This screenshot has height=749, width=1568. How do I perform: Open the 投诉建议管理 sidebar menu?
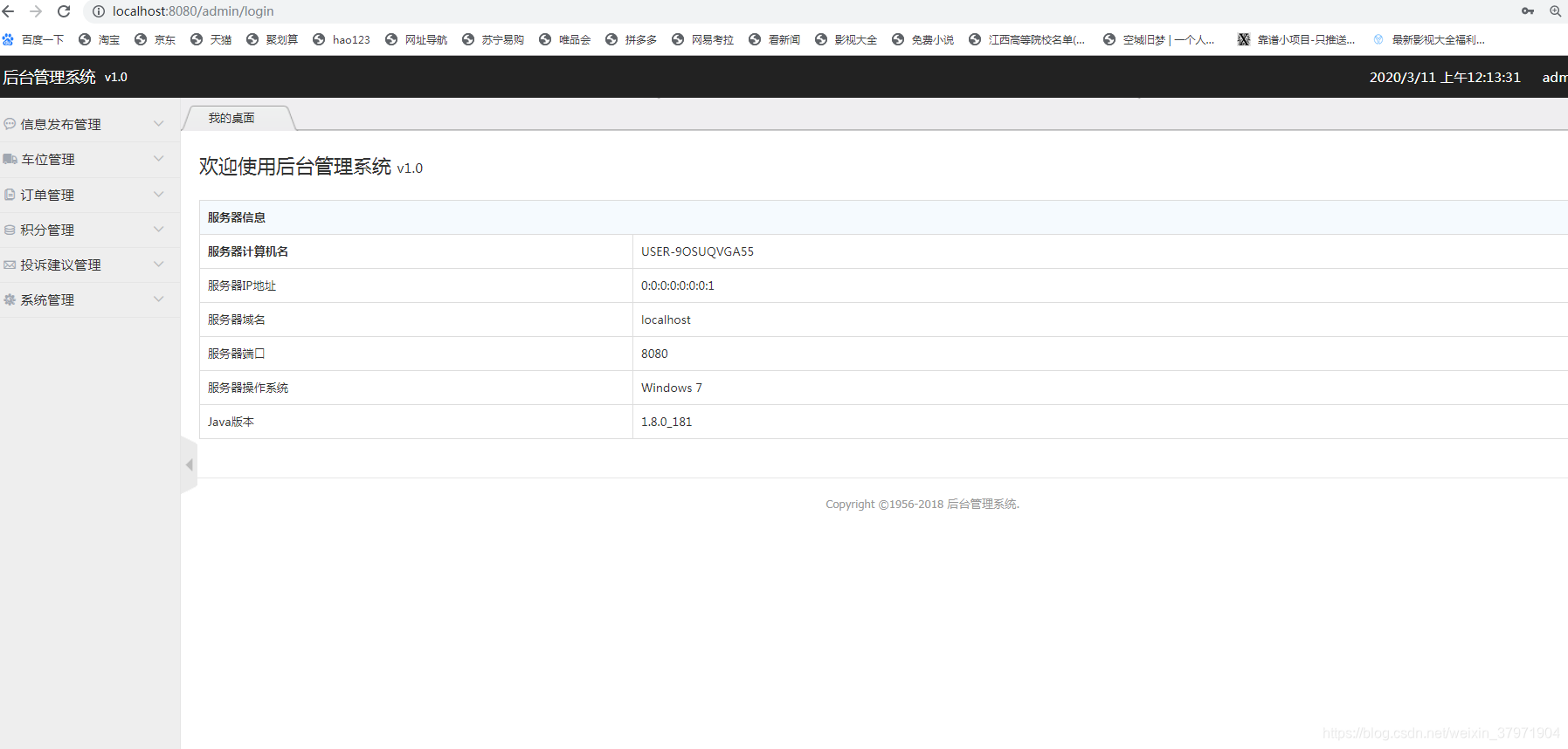89,265
